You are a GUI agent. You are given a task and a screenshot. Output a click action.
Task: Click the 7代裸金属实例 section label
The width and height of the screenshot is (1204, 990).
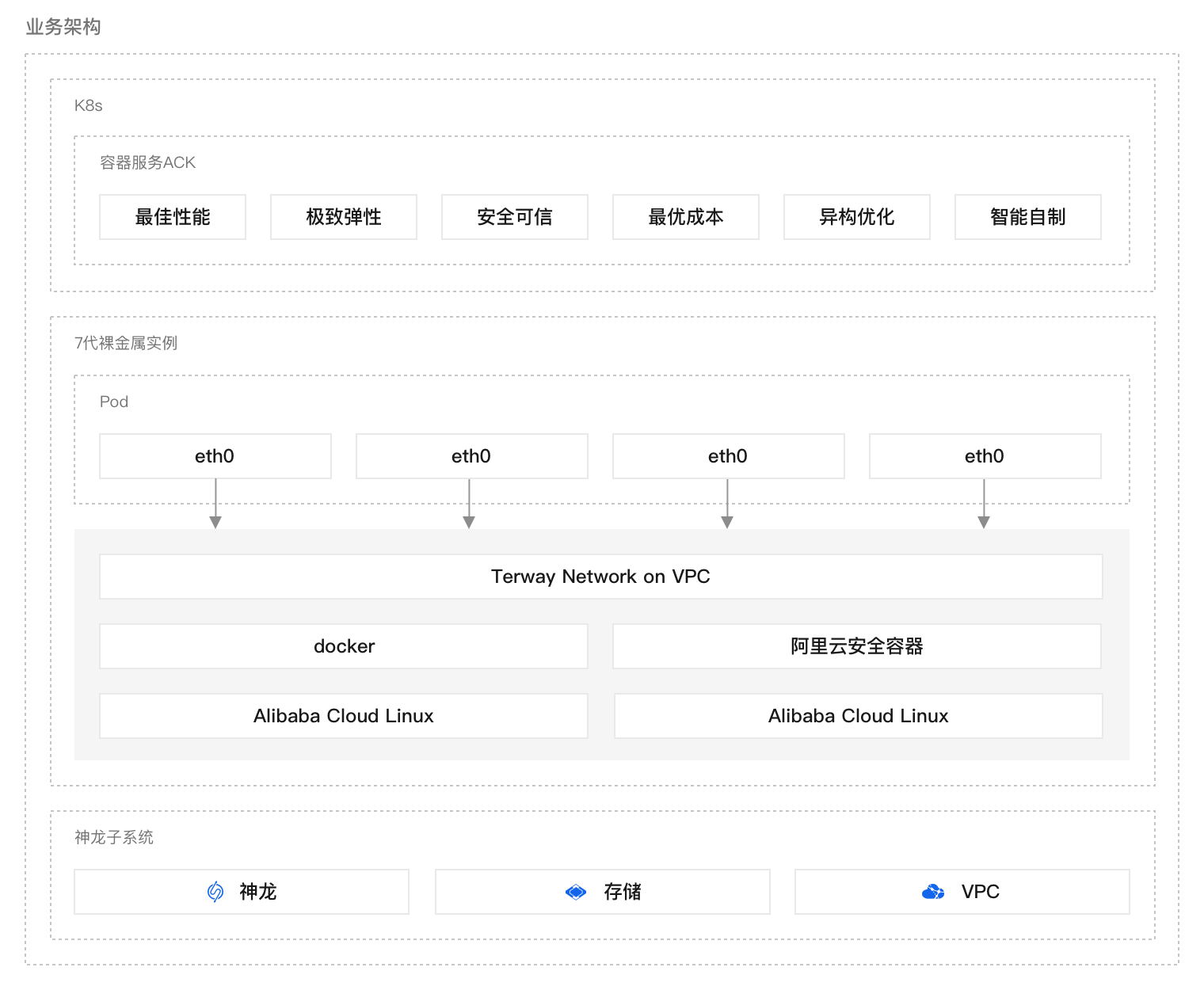pyautogui.click(x=126, y=343)
